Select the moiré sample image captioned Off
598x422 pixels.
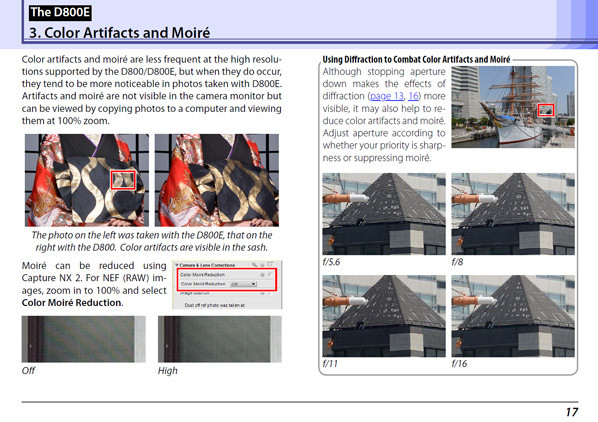pos(84,339)
